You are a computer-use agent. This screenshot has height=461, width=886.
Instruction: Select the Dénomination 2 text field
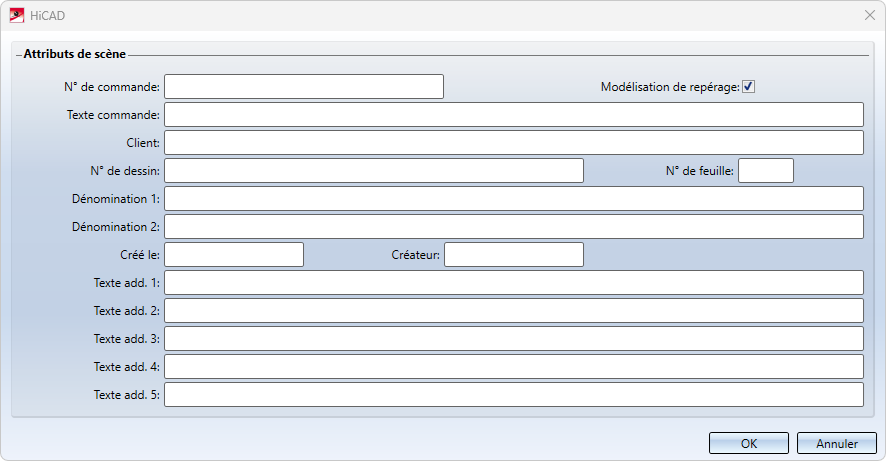tap(514, 227)
